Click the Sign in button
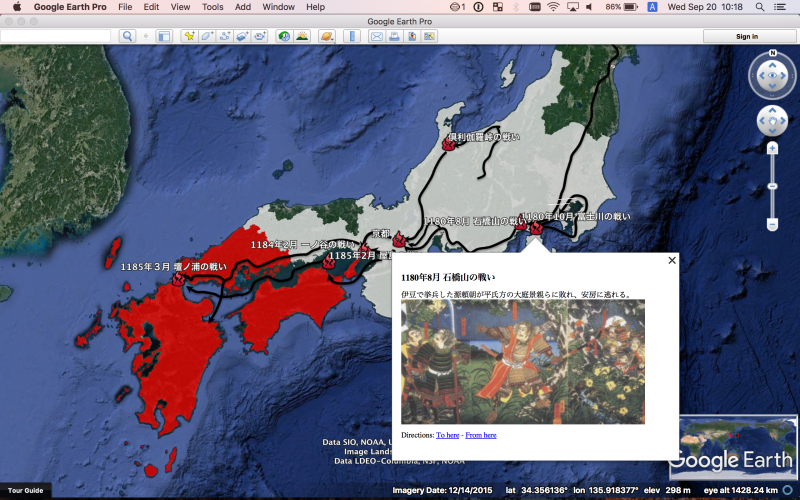The image size is (800, 500). tap(747, 37)
